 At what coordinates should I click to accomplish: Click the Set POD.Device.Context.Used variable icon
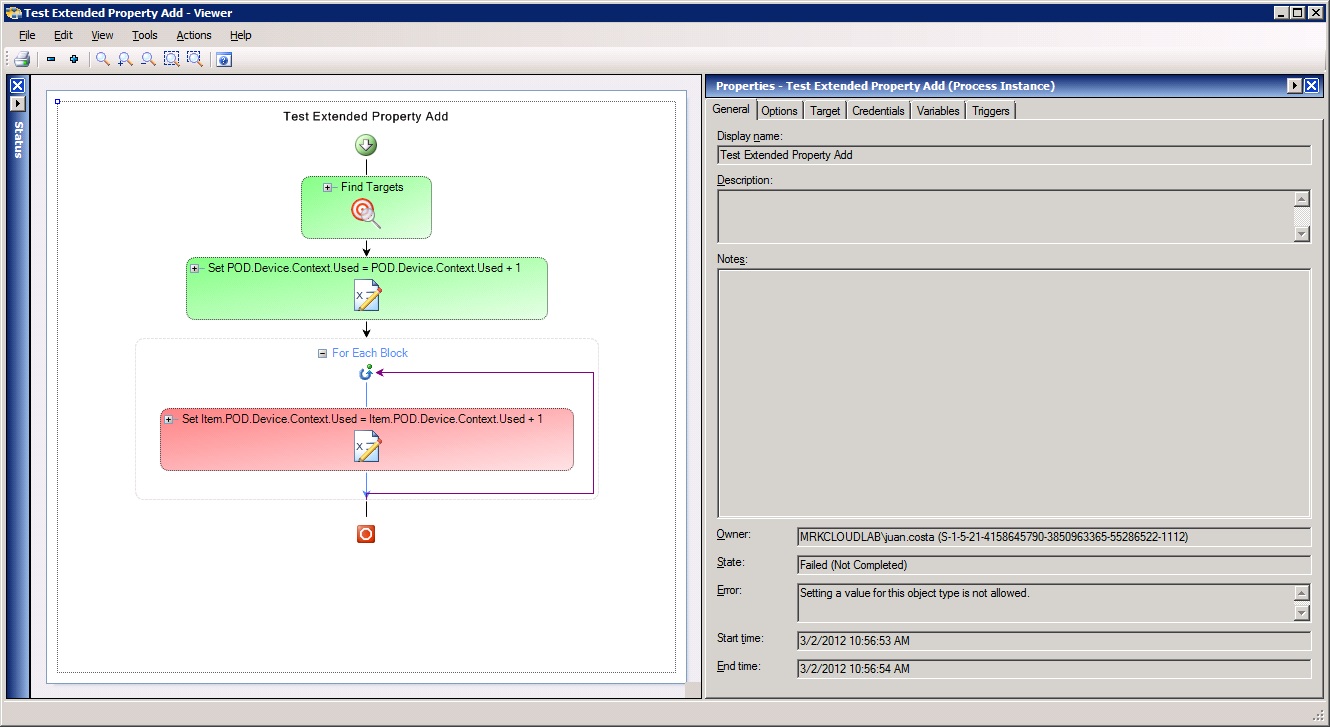point(367,295)
